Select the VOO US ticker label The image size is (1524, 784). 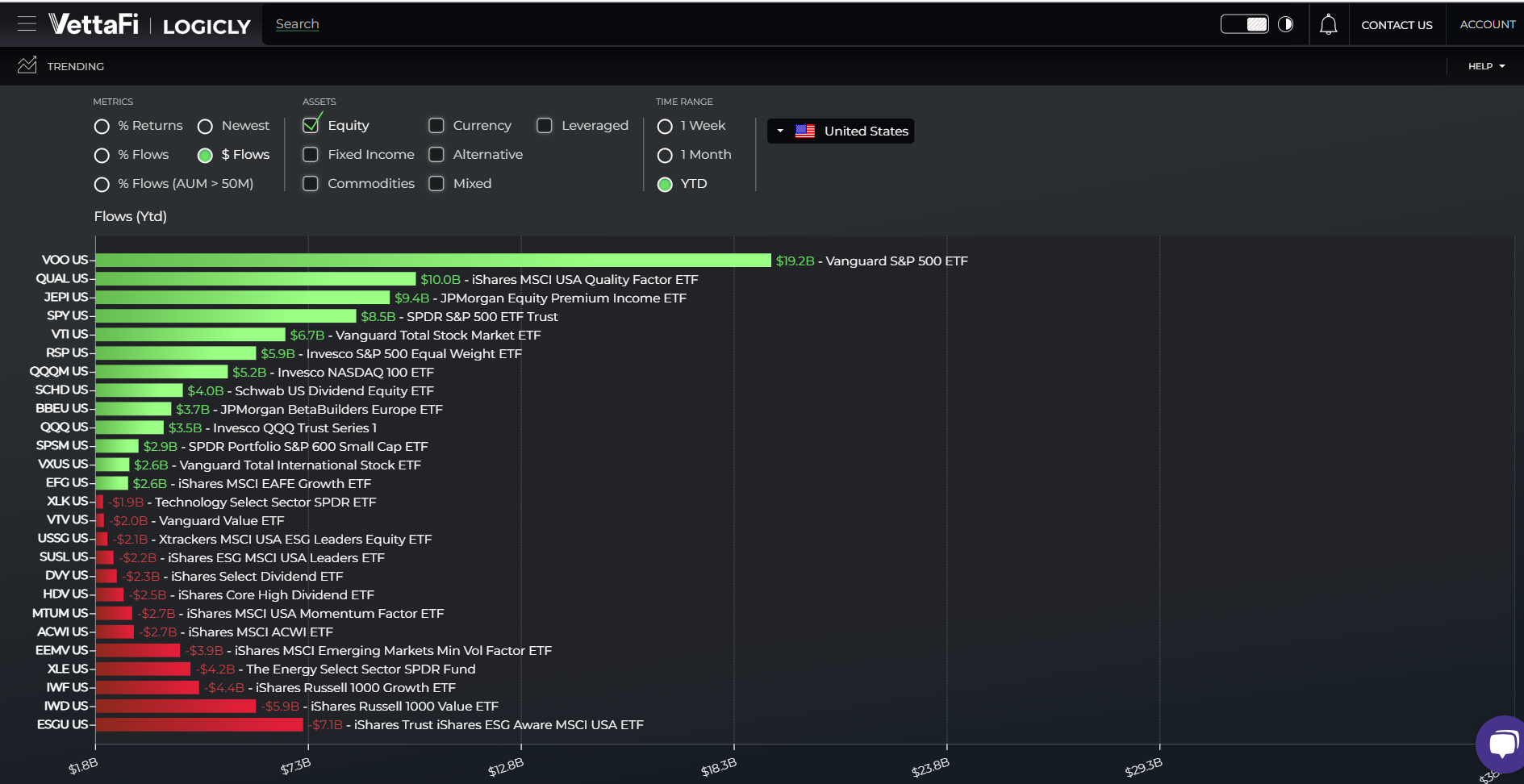point(65,260)
